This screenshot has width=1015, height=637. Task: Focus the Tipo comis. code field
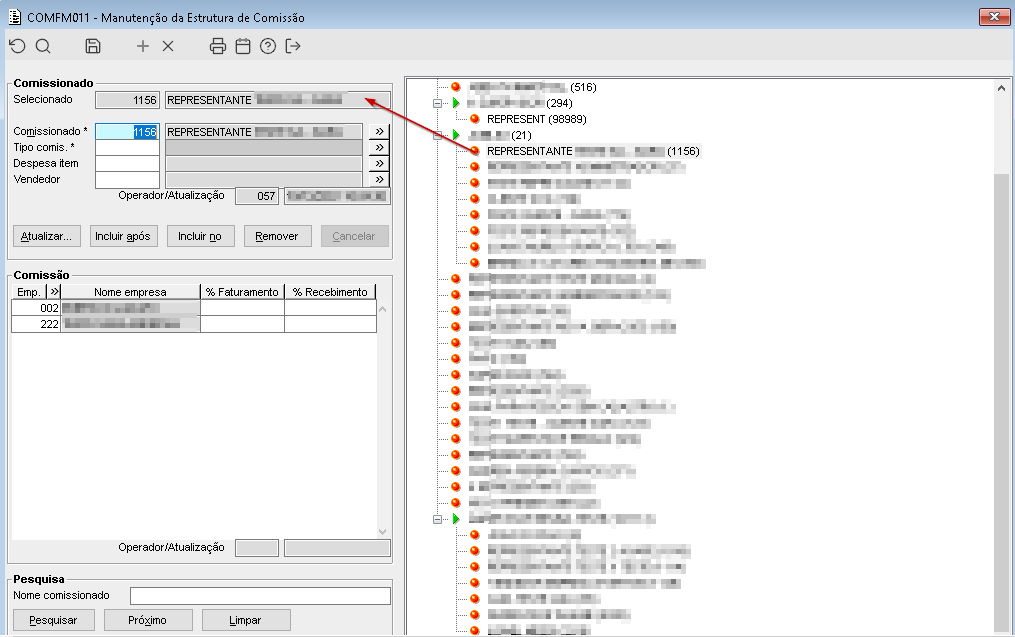[x=128, y=148]
